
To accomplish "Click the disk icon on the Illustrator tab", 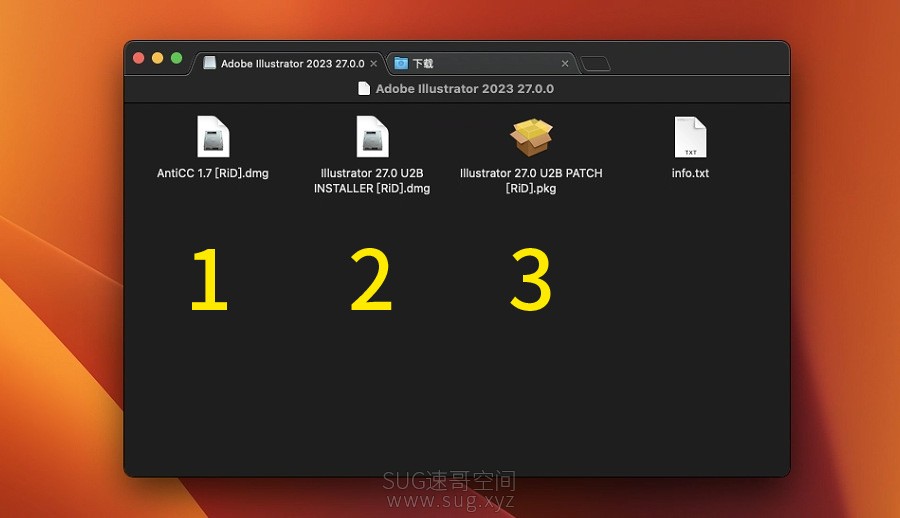I will pos(210,63).
